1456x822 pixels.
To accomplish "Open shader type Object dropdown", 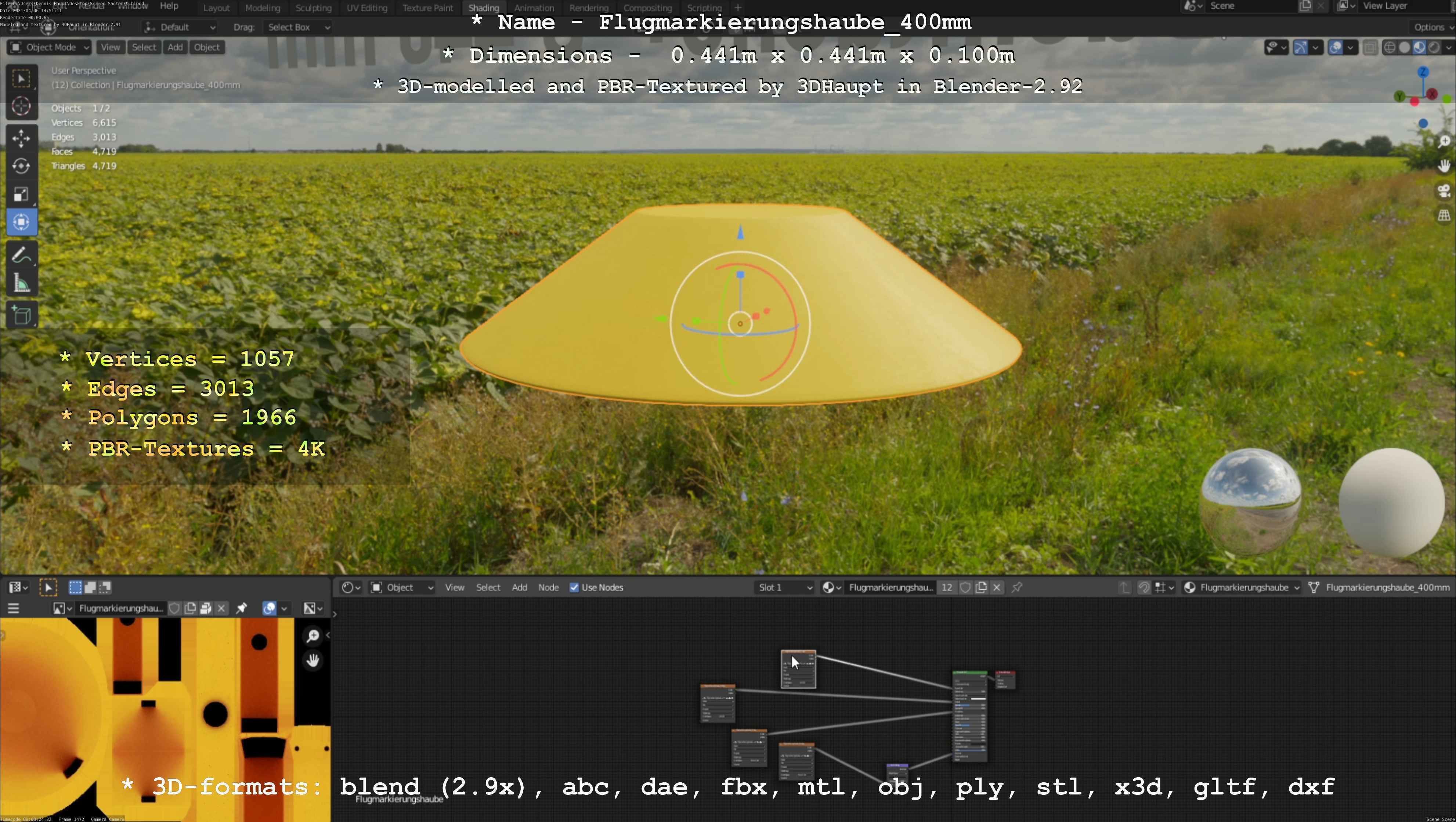I will (x=402, y=587).
